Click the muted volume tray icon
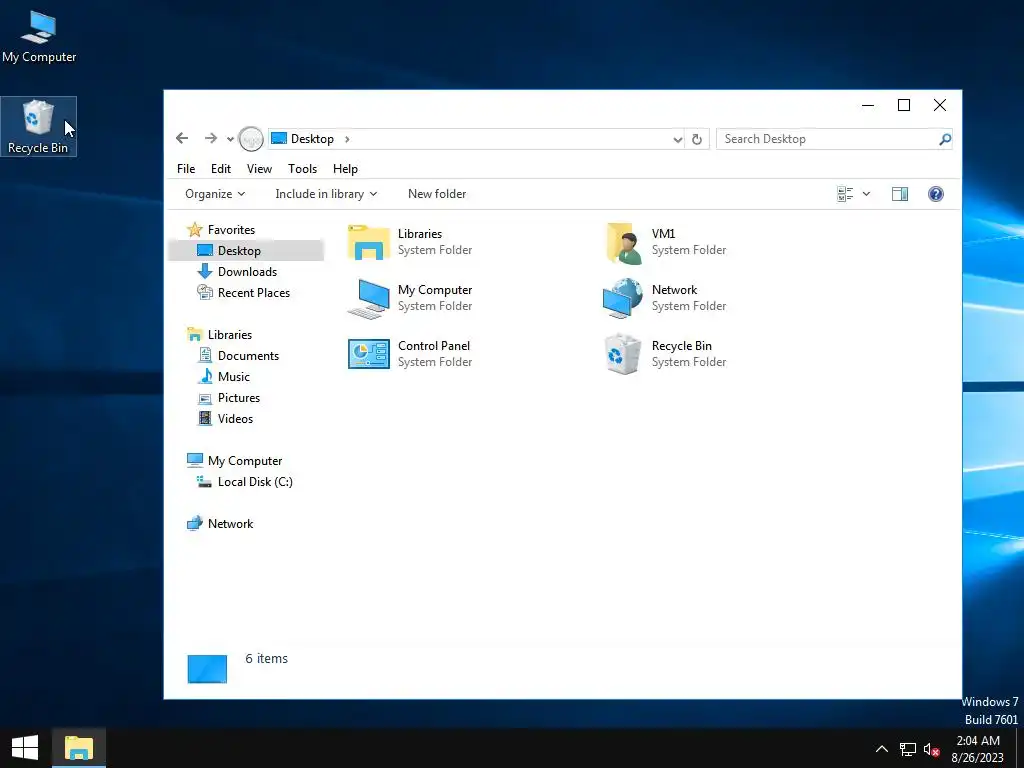Screen dimensions: 1024x768 point(931,749)
